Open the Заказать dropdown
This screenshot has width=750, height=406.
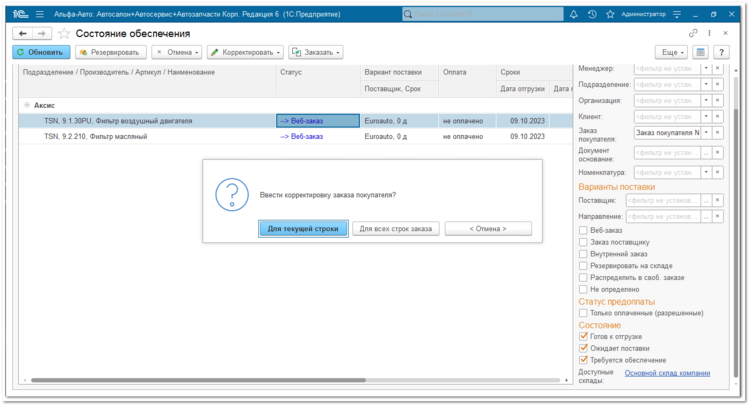316,52
